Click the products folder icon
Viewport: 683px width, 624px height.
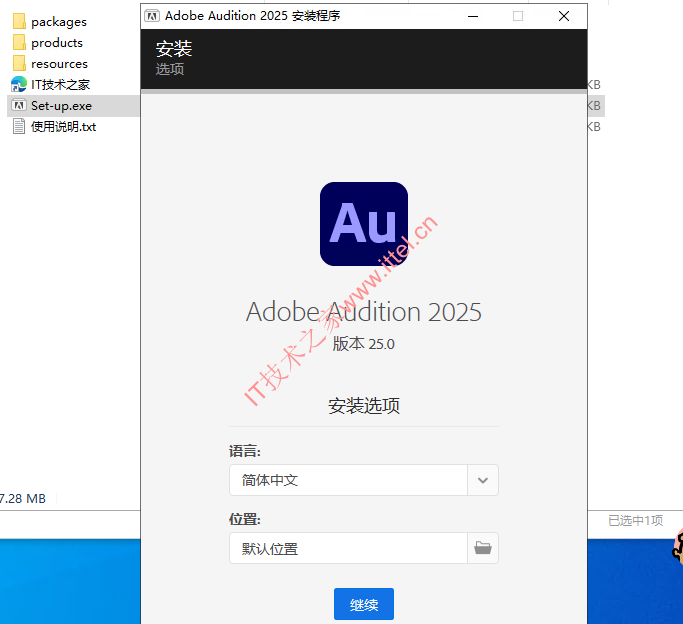[19, 42]
